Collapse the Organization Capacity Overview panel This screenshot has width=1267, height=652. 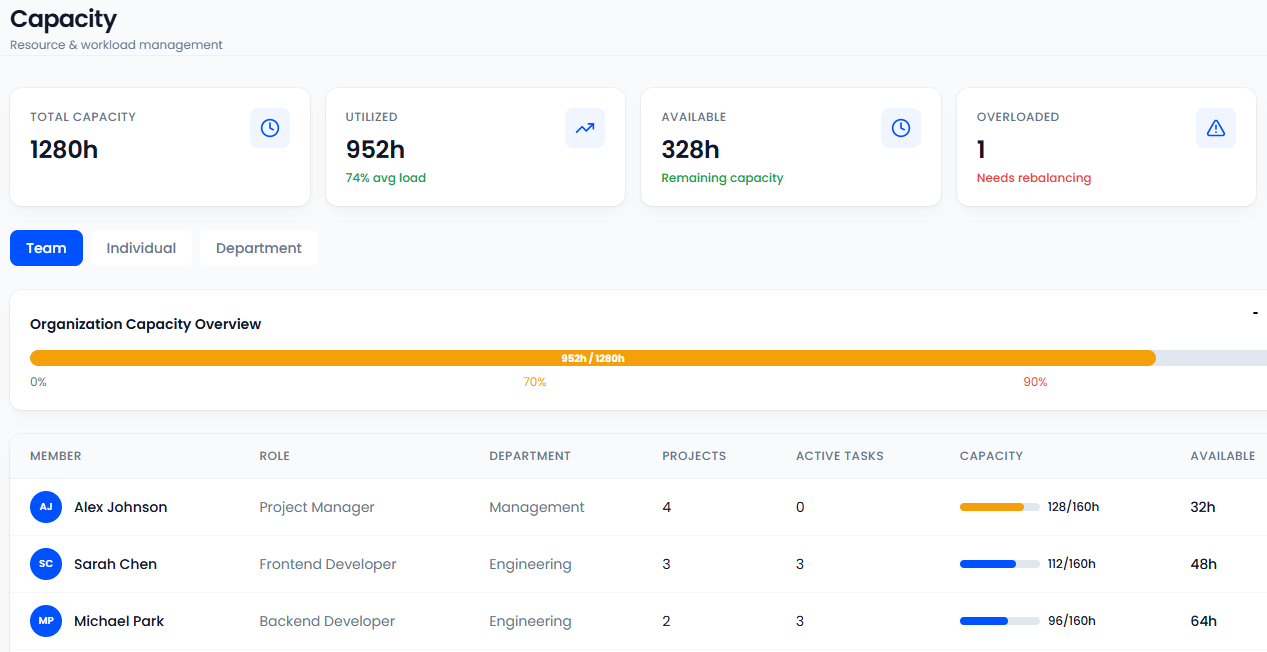(x=1254, y=313)
